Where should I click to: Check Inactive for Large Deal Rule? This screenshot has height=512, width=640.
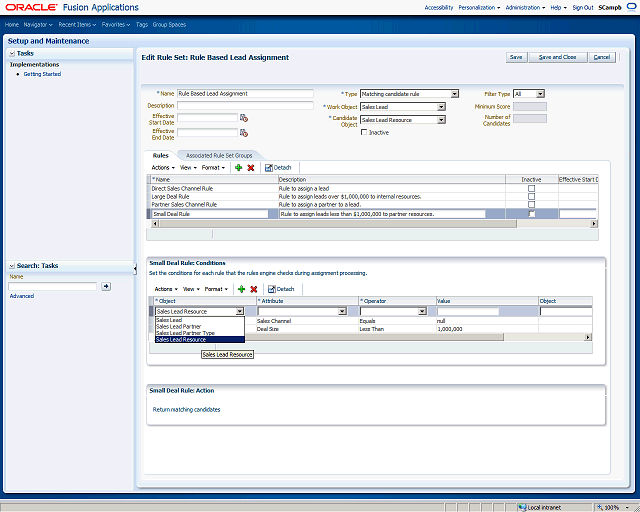[531, 196]
